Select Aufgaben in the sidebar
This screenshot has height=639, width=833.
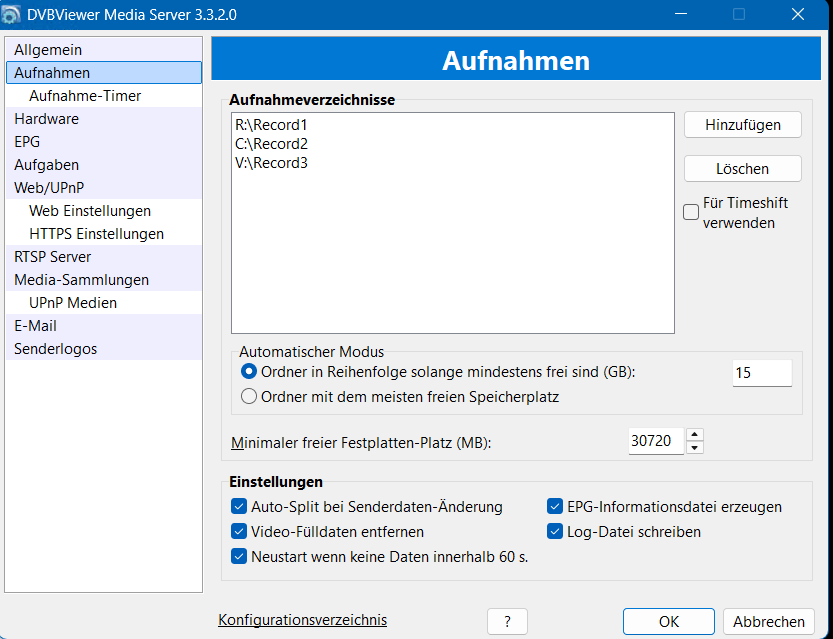pos(104,165)
